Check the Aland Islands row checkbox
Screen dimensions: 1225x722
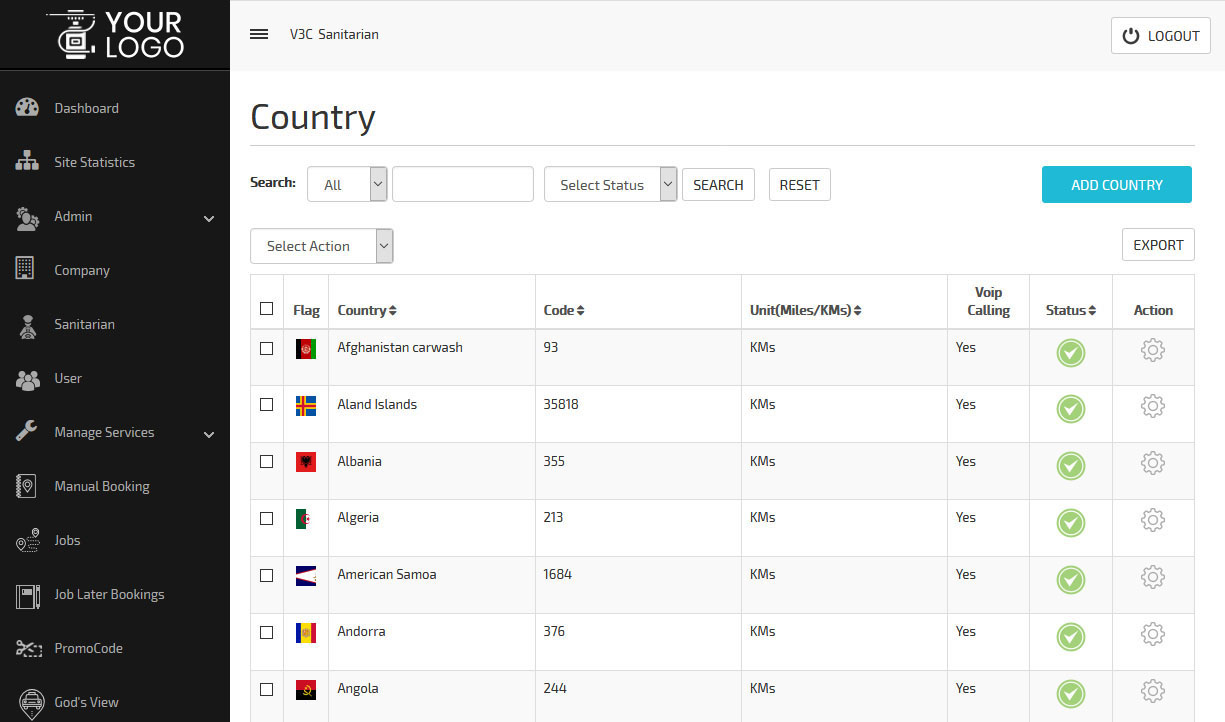pos(266,405)
